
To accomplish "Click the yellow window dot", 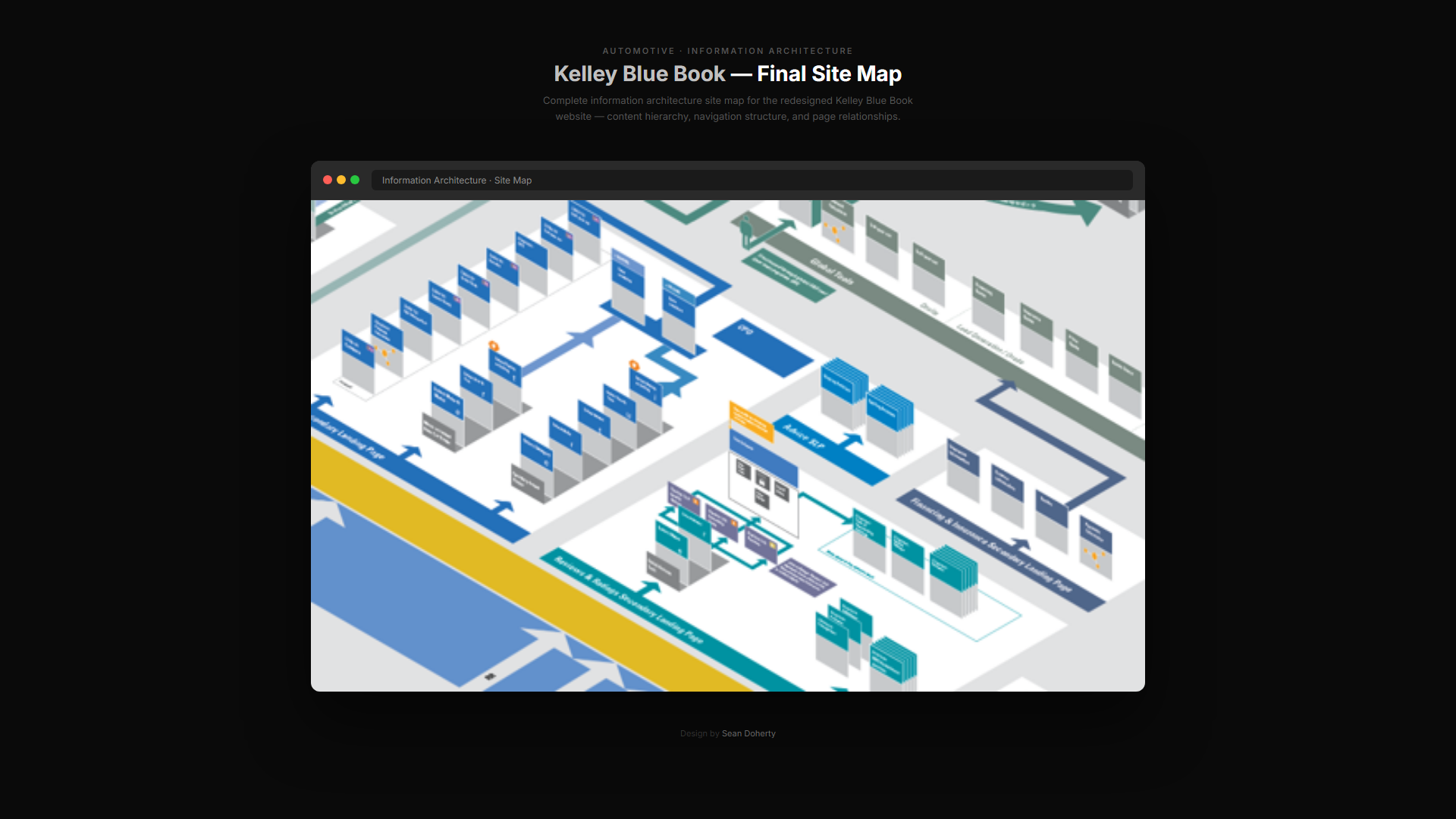I will pos(341,180).
